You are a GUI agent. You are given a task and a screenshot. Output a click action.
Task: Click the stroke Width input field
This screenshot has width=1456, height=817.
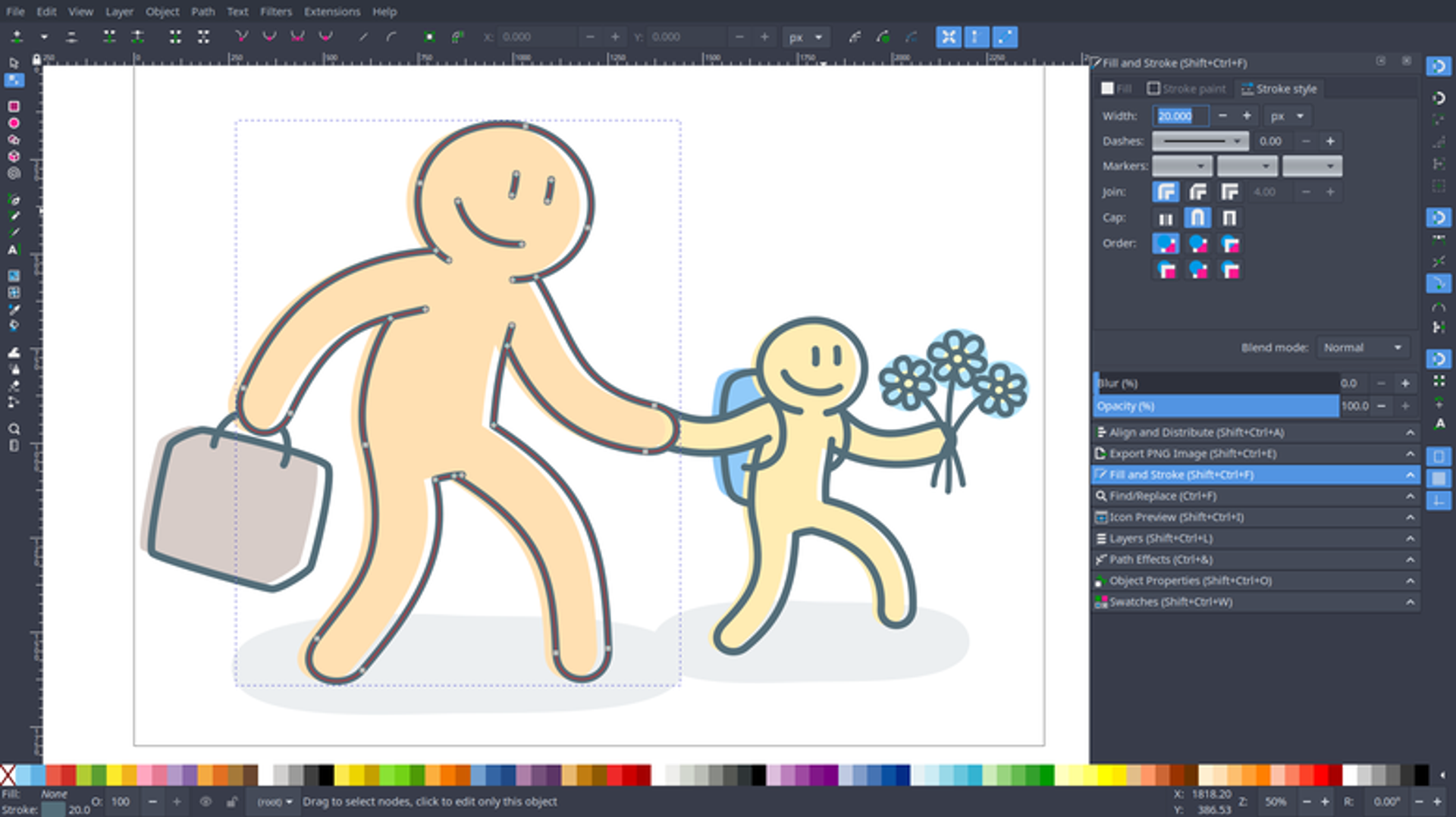(x=1181, y=117)
